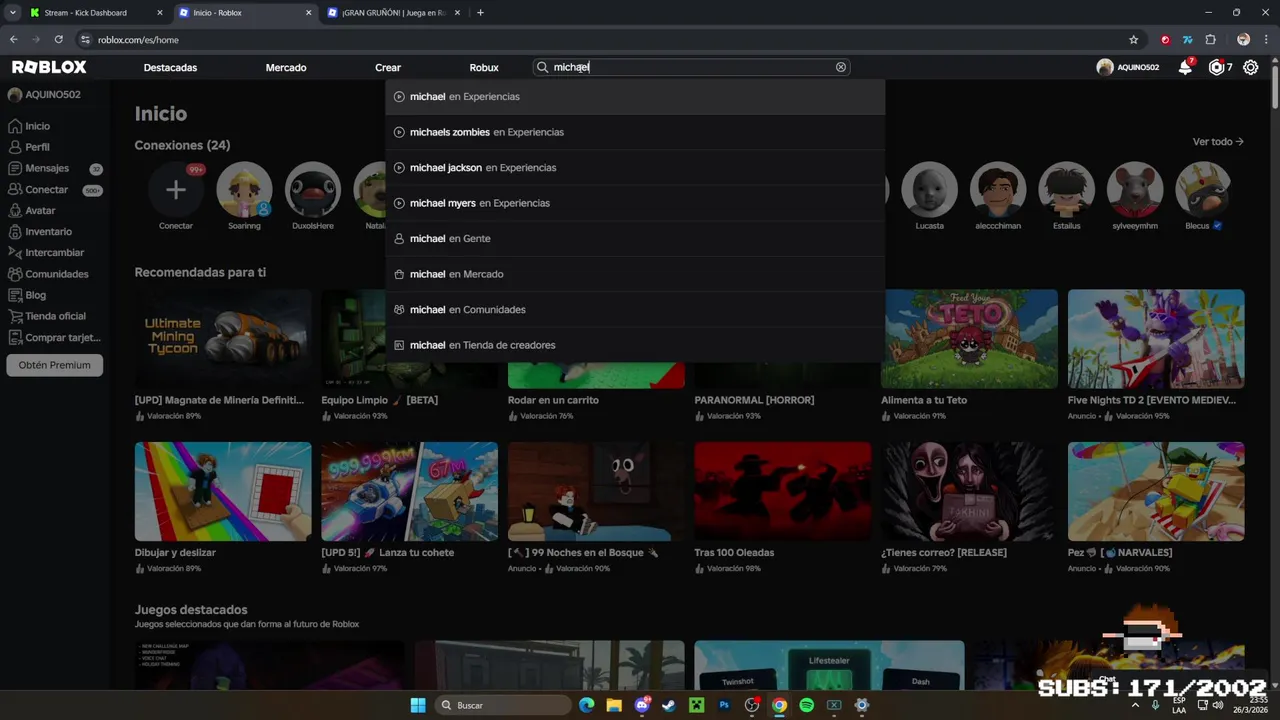1280x720 pixels.
Task: Open the Robux balance icon
Action: (x=1216, y=67)
